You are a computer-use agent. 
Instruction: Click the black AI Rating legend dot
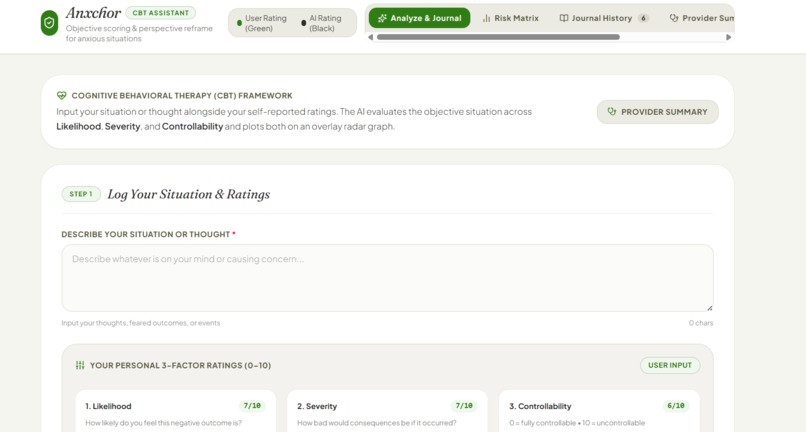click(x=303, y=23)
